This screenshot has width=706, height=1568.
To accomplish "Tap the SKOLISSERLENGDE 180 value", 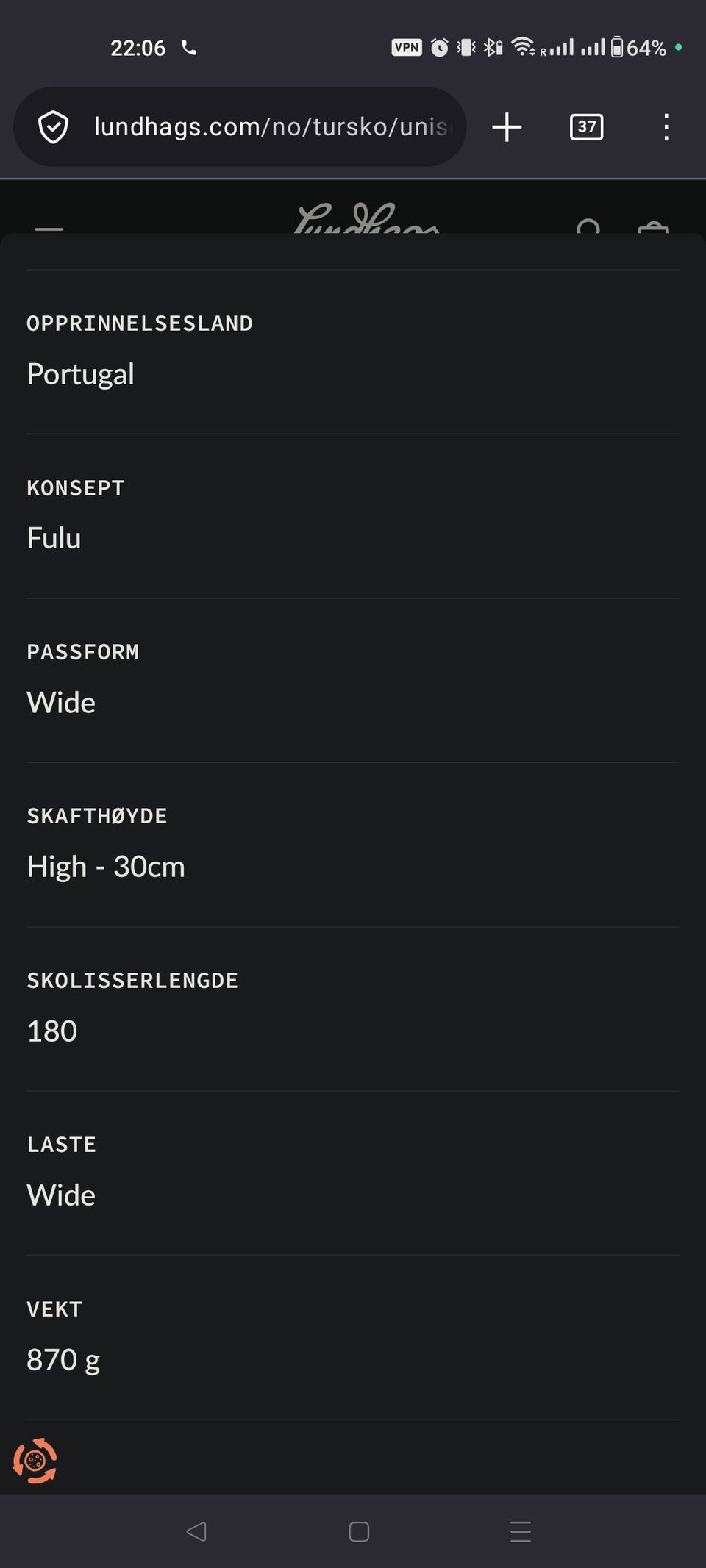I will (52, 1031).
